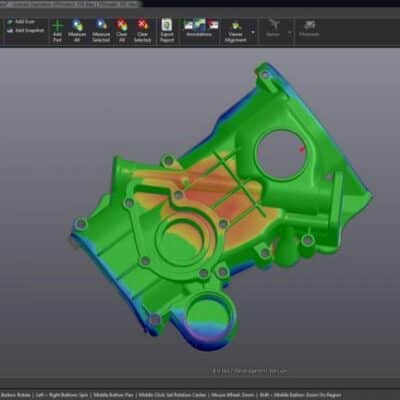Expand the Viewer Alignment dropdown arrow
The height and width of the screenshot is (400, 400).
253,32
